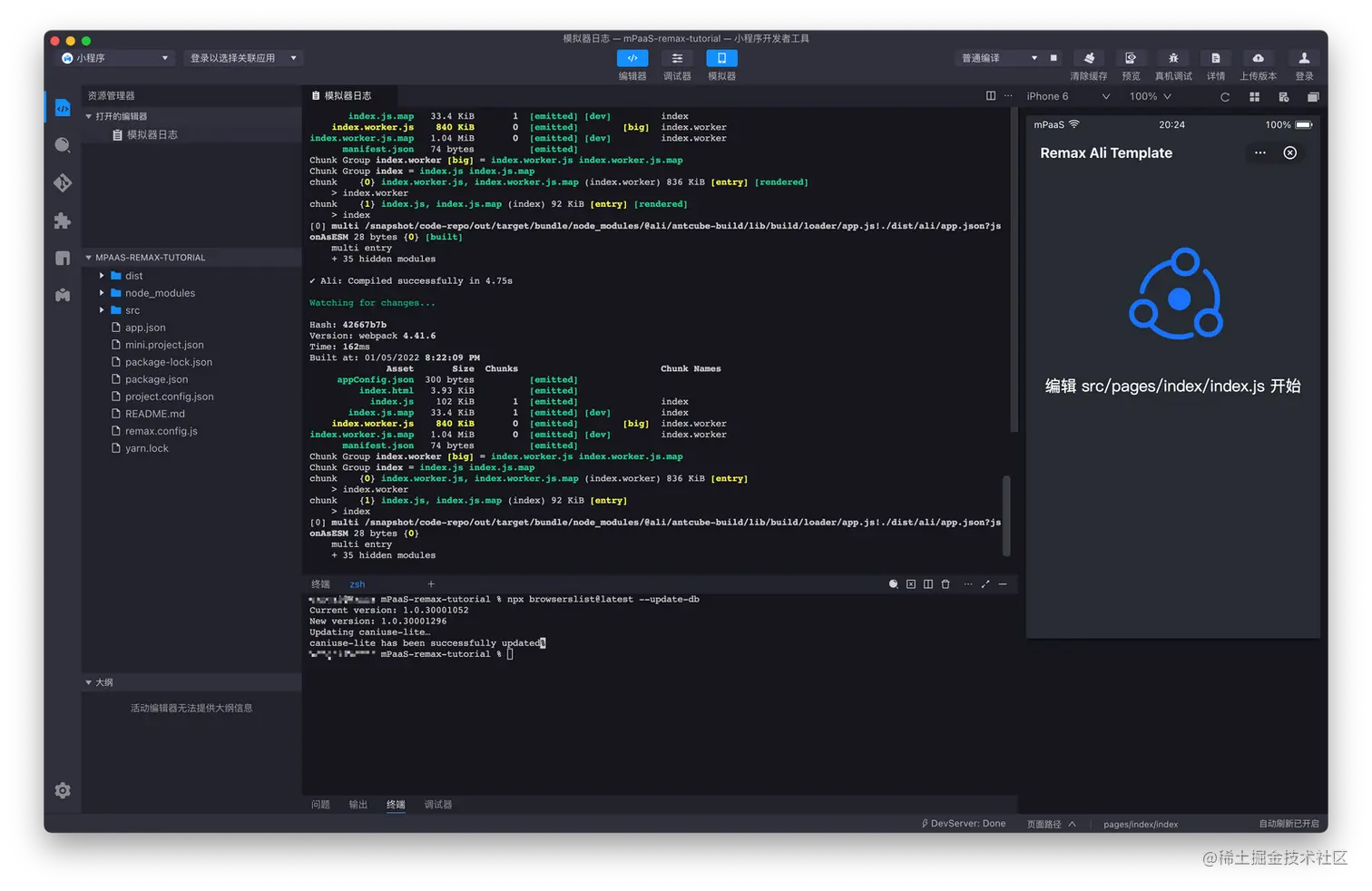This screenshot has width=1372, height=891.
Task: Open terminal panel more options ellipsis
Action: tap(968, 584)
